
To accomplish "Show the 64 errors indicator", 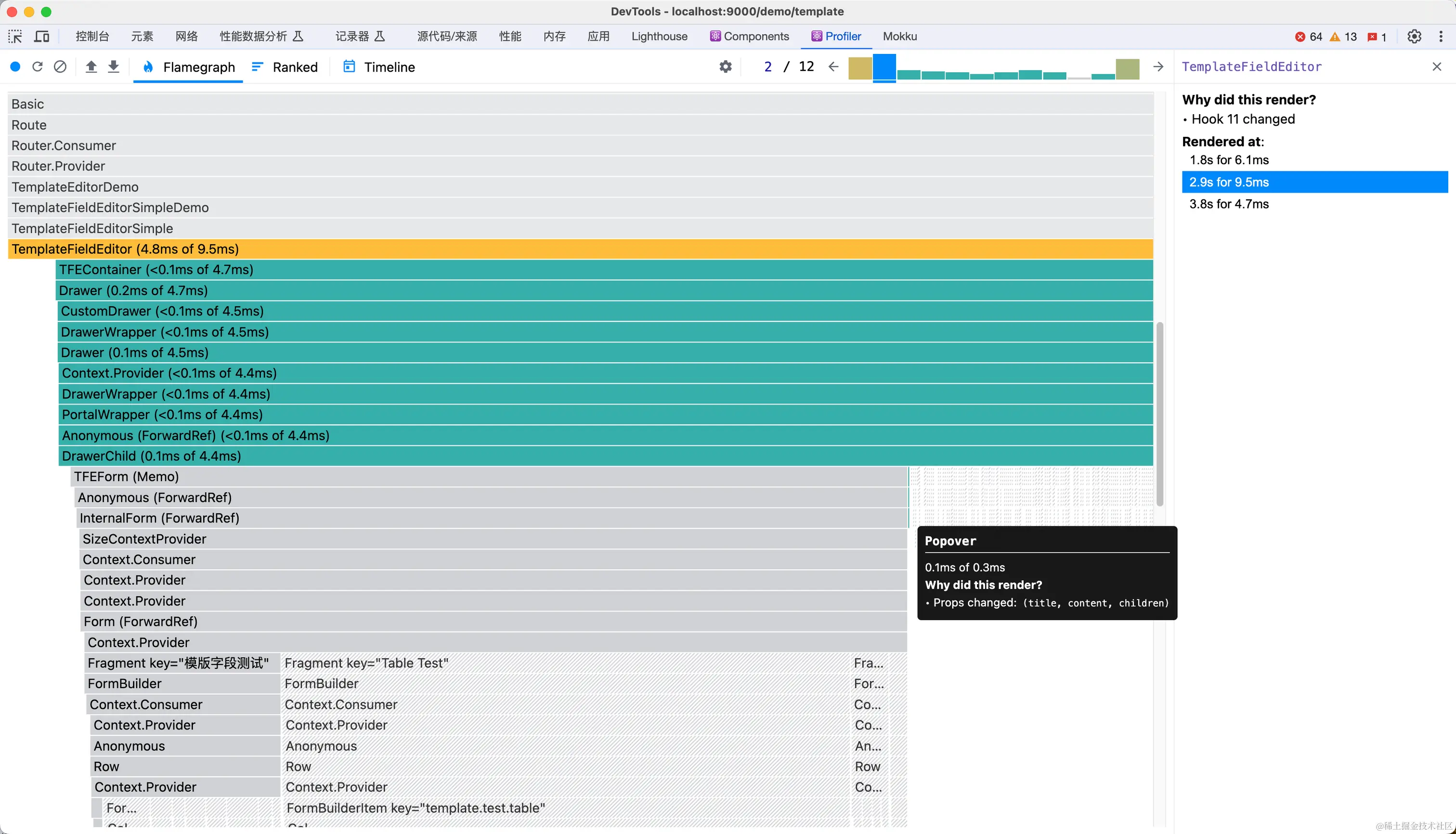I will coord(1308,37).
